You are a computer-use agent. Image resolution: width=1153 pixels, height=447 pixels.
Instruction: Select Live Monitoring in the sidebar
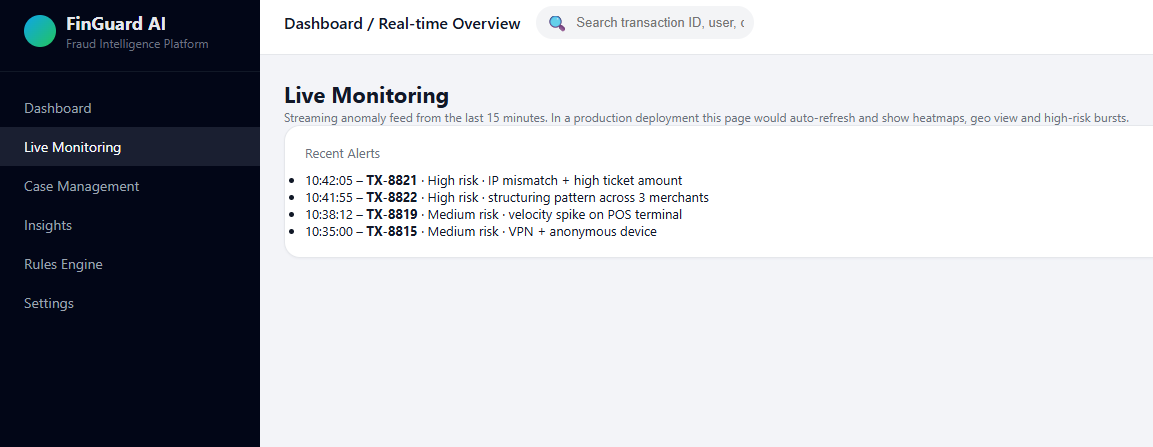coord(129,147)
